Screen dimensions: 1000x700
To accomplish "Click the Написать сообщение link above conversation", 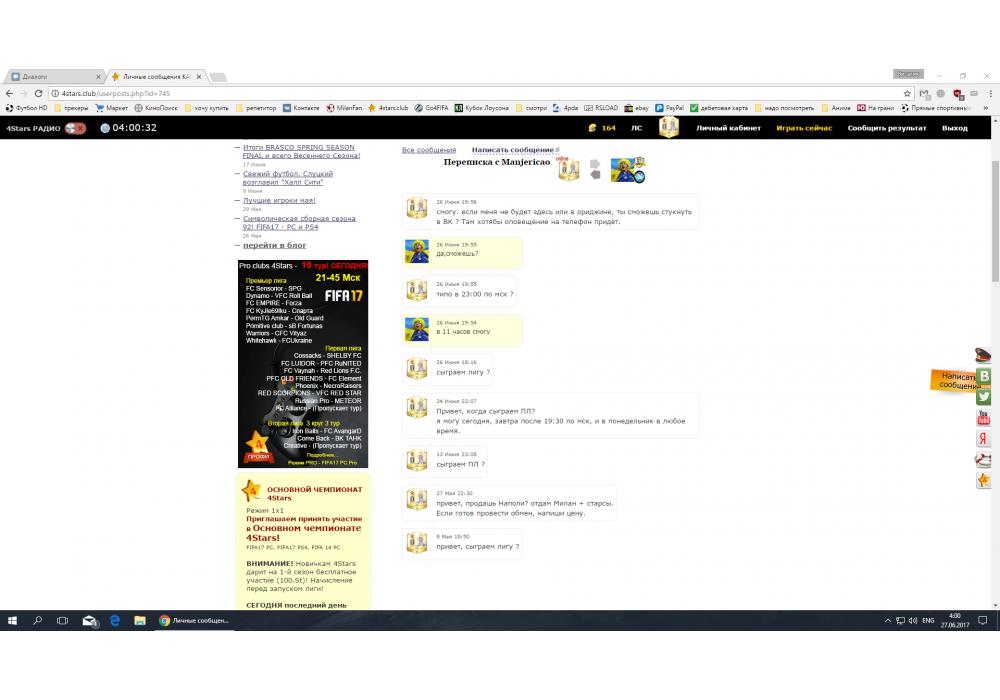I will pos(513,150).
